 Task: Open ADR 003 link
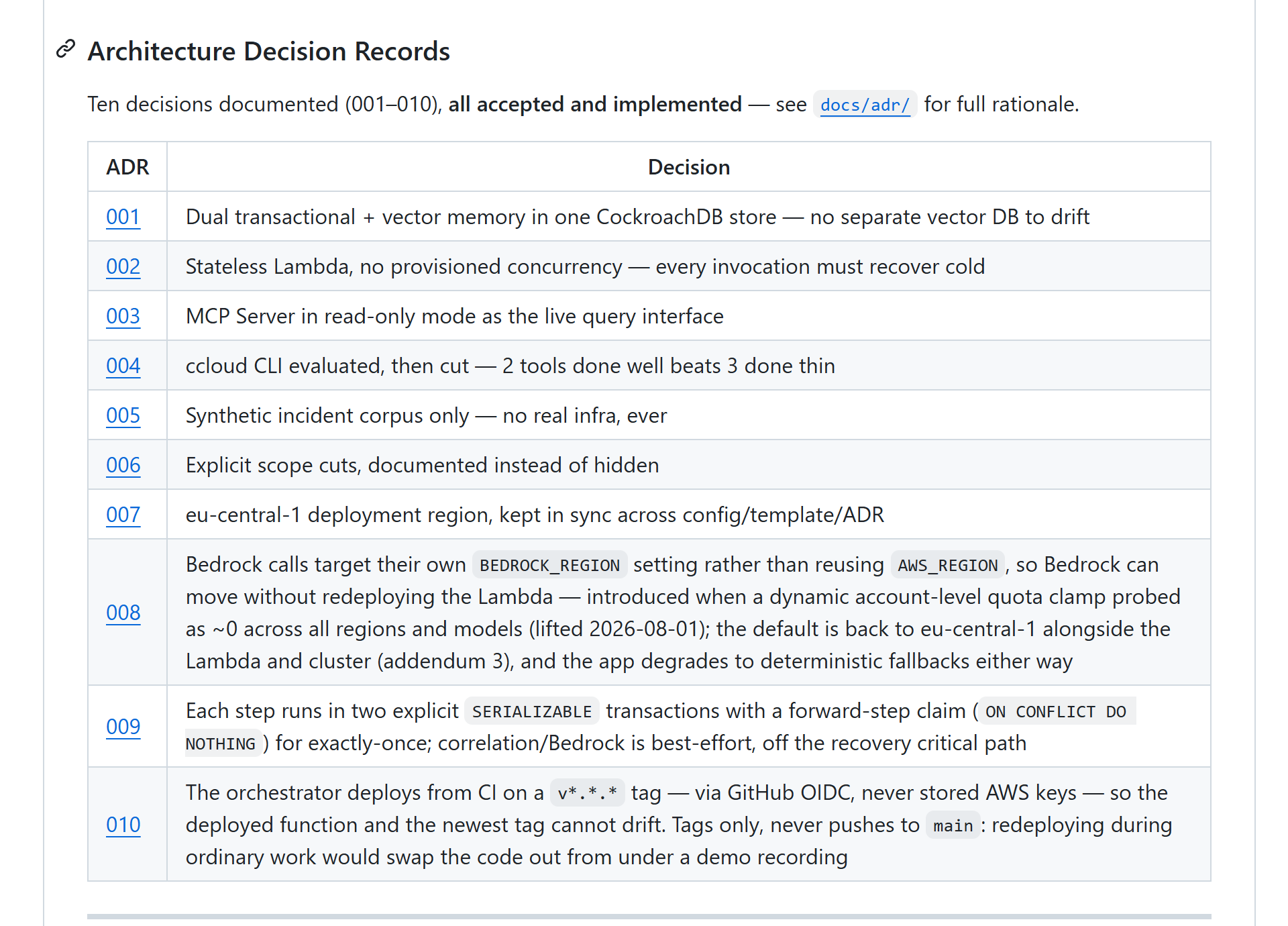pos(123,316)
